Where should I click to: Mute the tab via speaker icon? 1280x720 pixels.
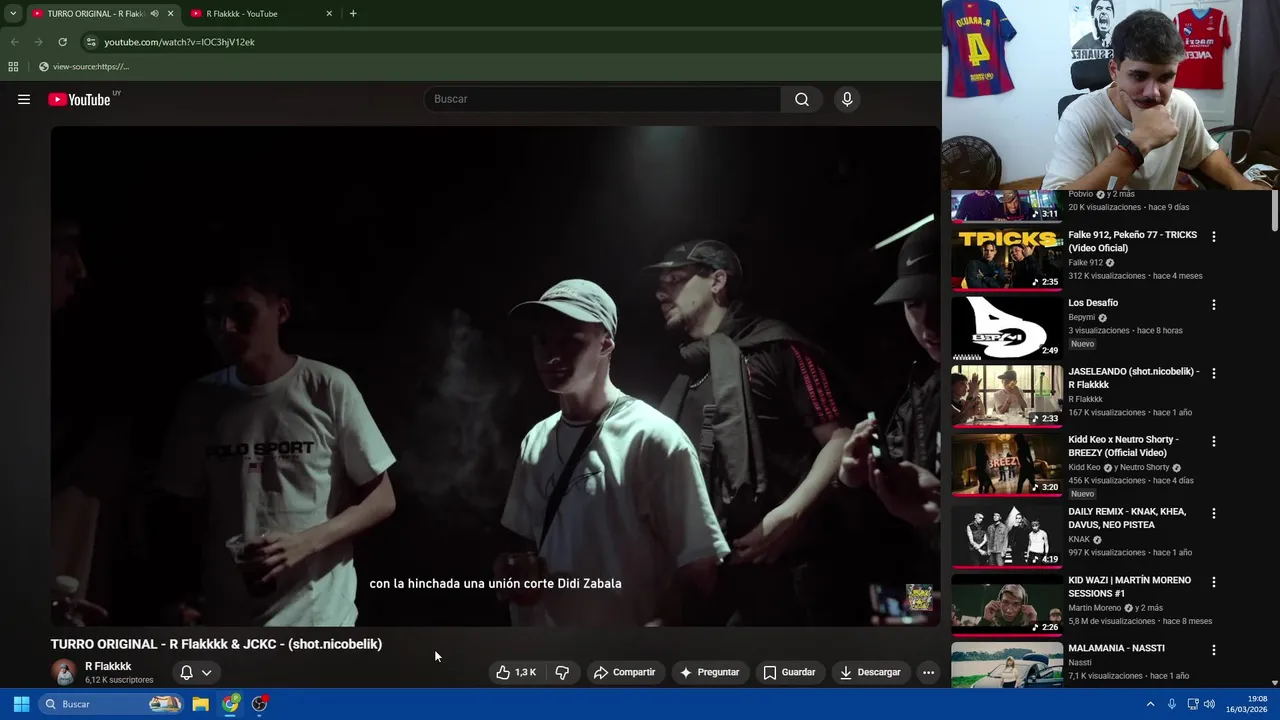pos(154,13)
